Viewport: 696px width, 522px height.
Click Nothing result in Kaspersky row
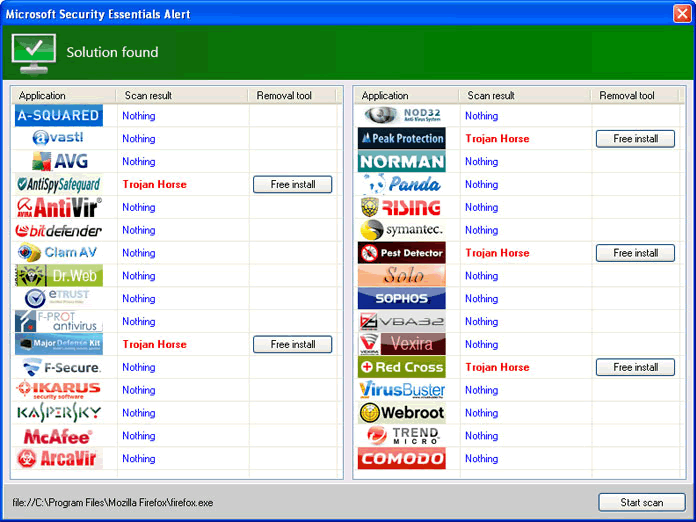(x=138, y=413)
